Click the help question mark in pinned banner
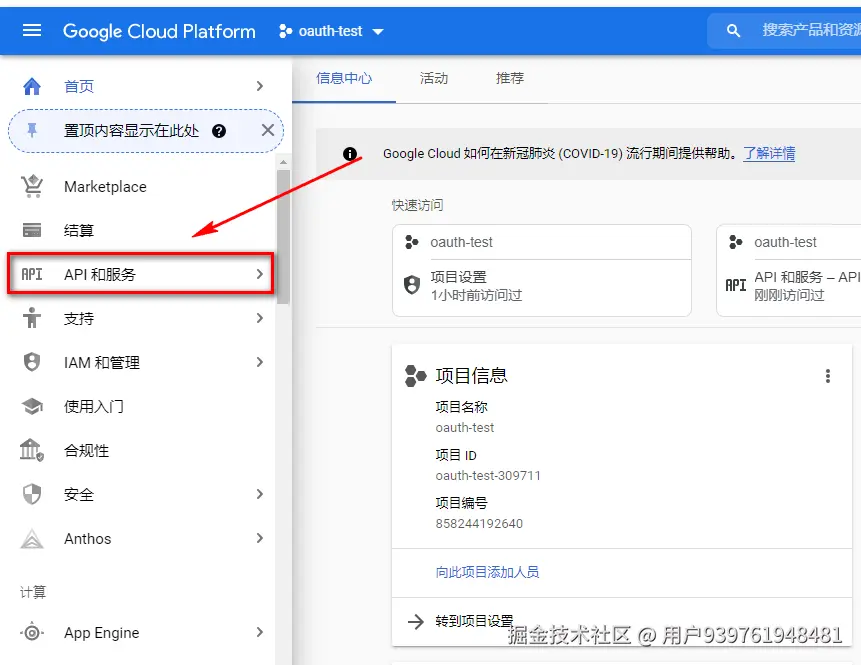 coord(219,131)
